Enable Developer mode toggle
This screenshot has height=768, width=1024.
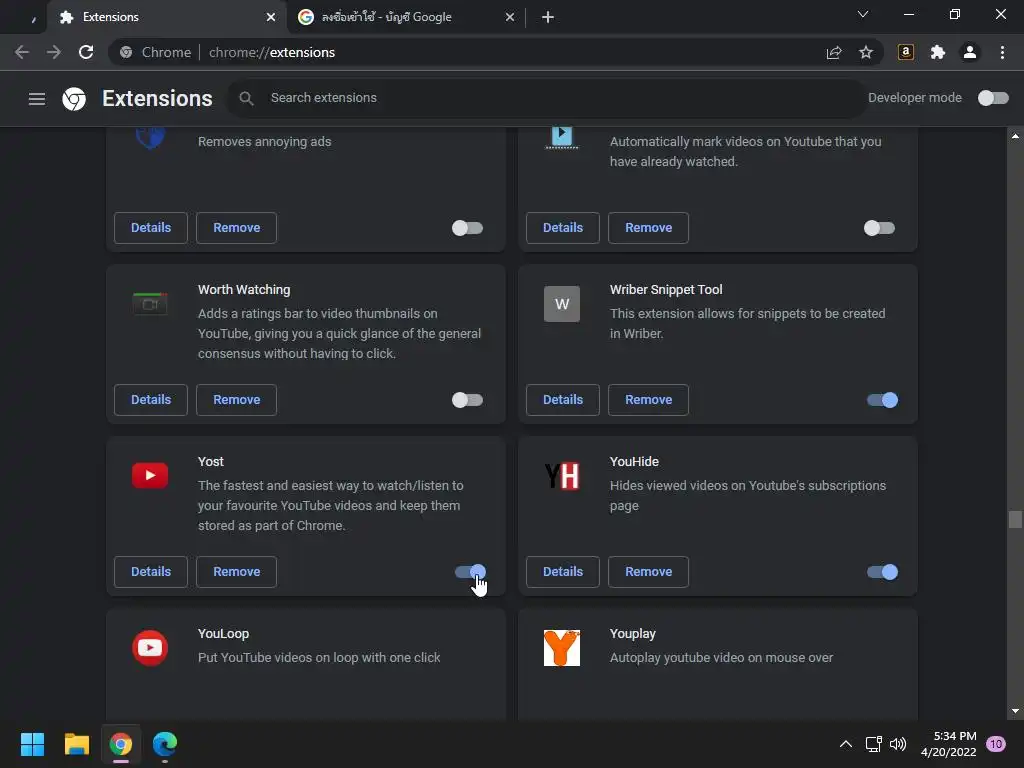993,98
